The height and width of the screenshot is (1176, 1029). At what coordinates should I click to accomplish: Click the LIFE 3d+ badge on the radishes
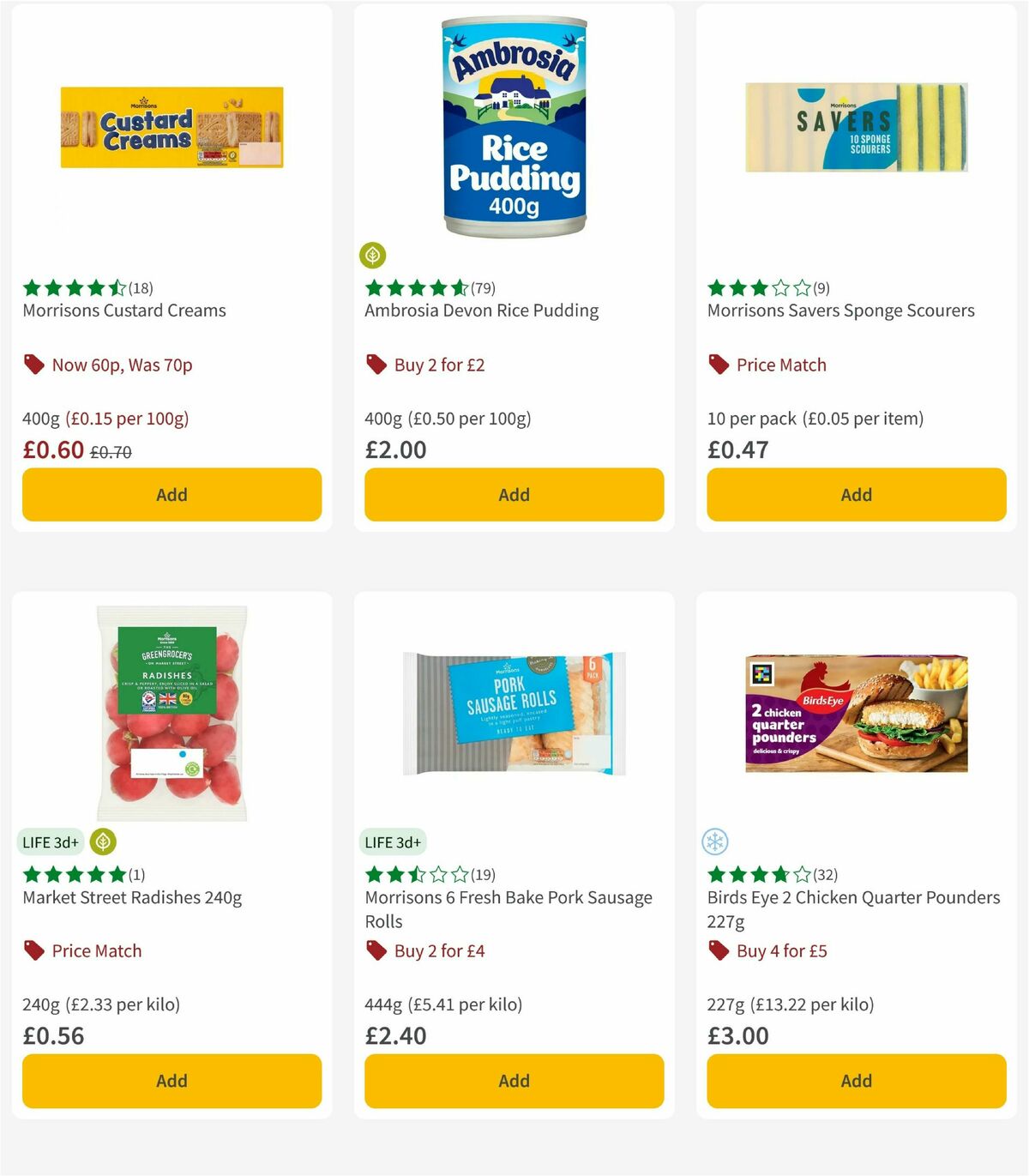[x=51, y=842]
